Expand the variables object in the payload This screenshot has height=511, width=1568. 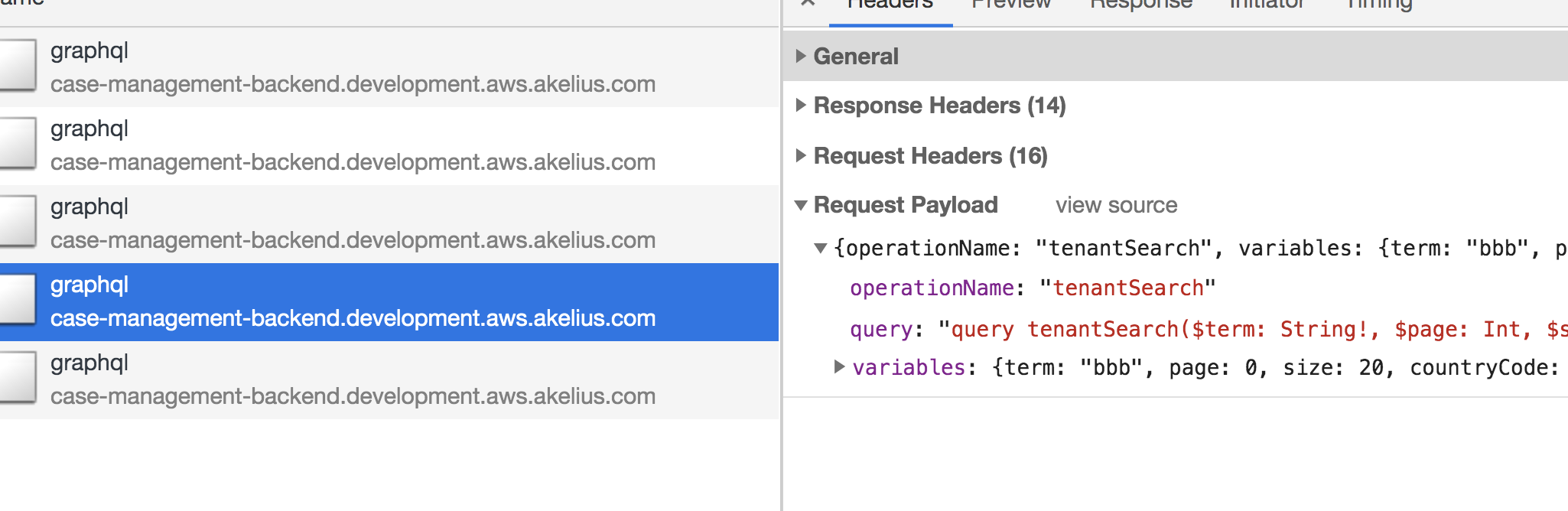tap(838, 367)
